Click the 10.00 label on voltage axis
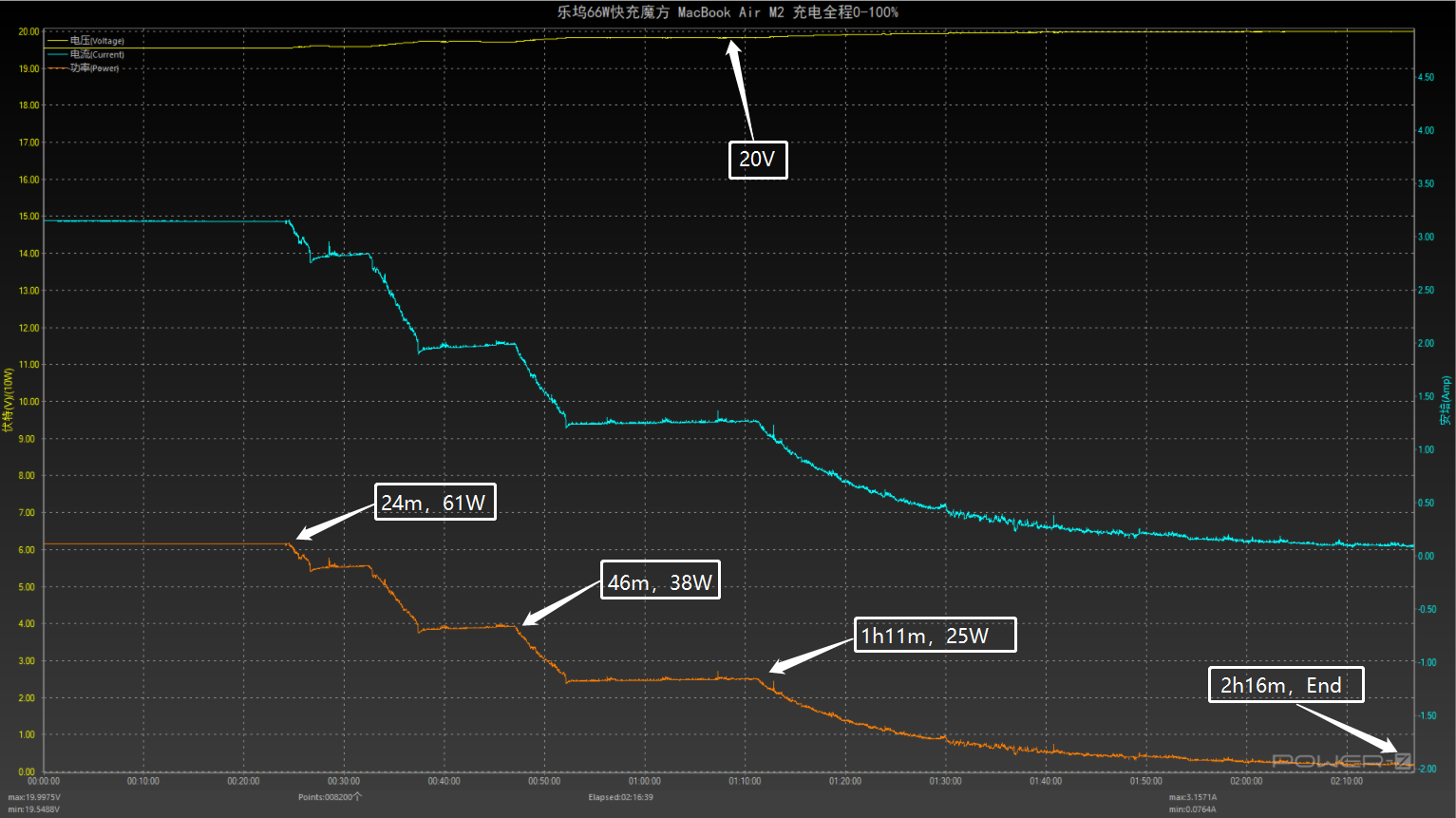Image resolution: width=1456 pixels, height=818 pixels. click(28, 402)
